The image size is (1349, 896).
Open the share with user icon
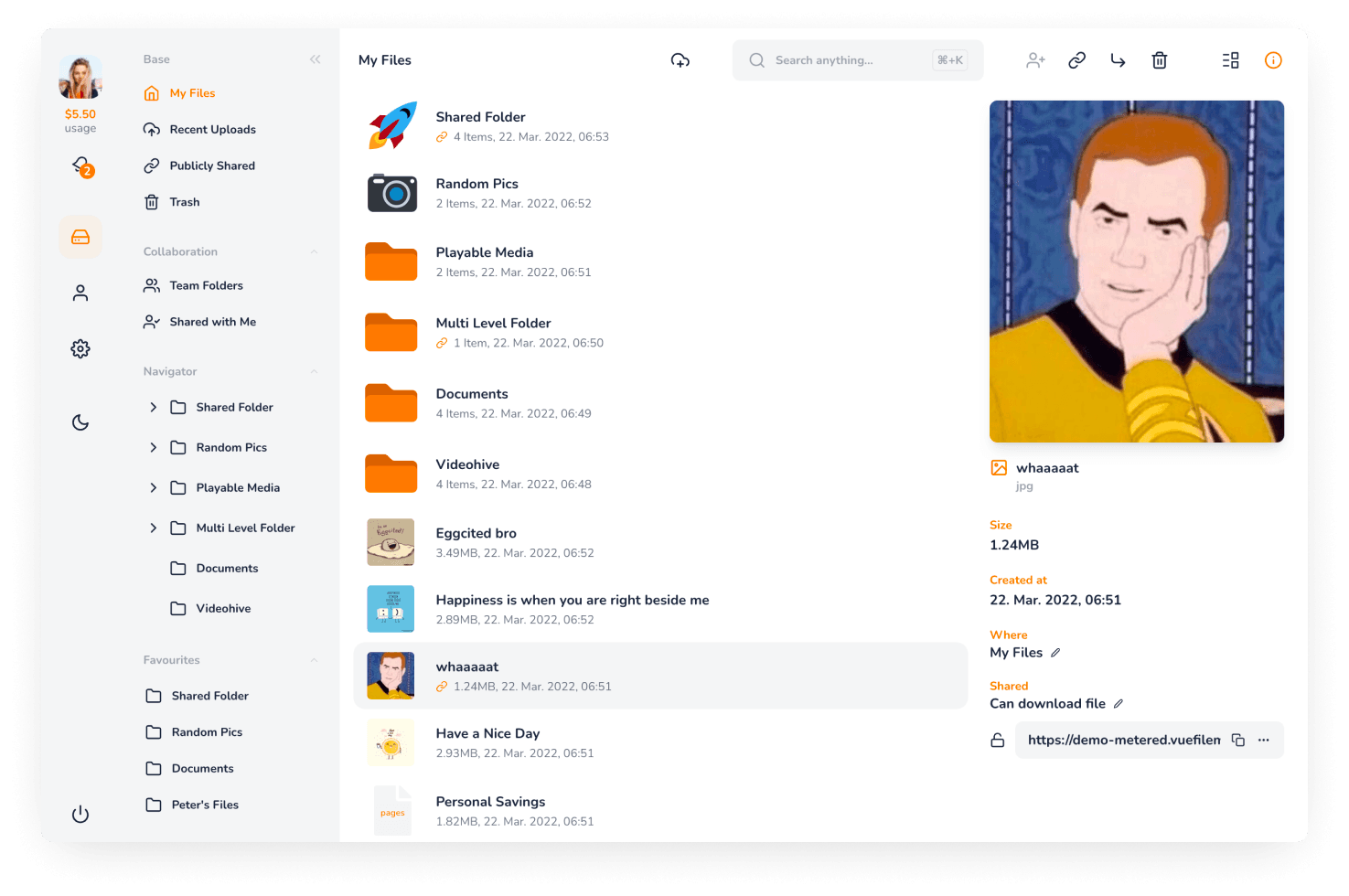coord(1035,60)
